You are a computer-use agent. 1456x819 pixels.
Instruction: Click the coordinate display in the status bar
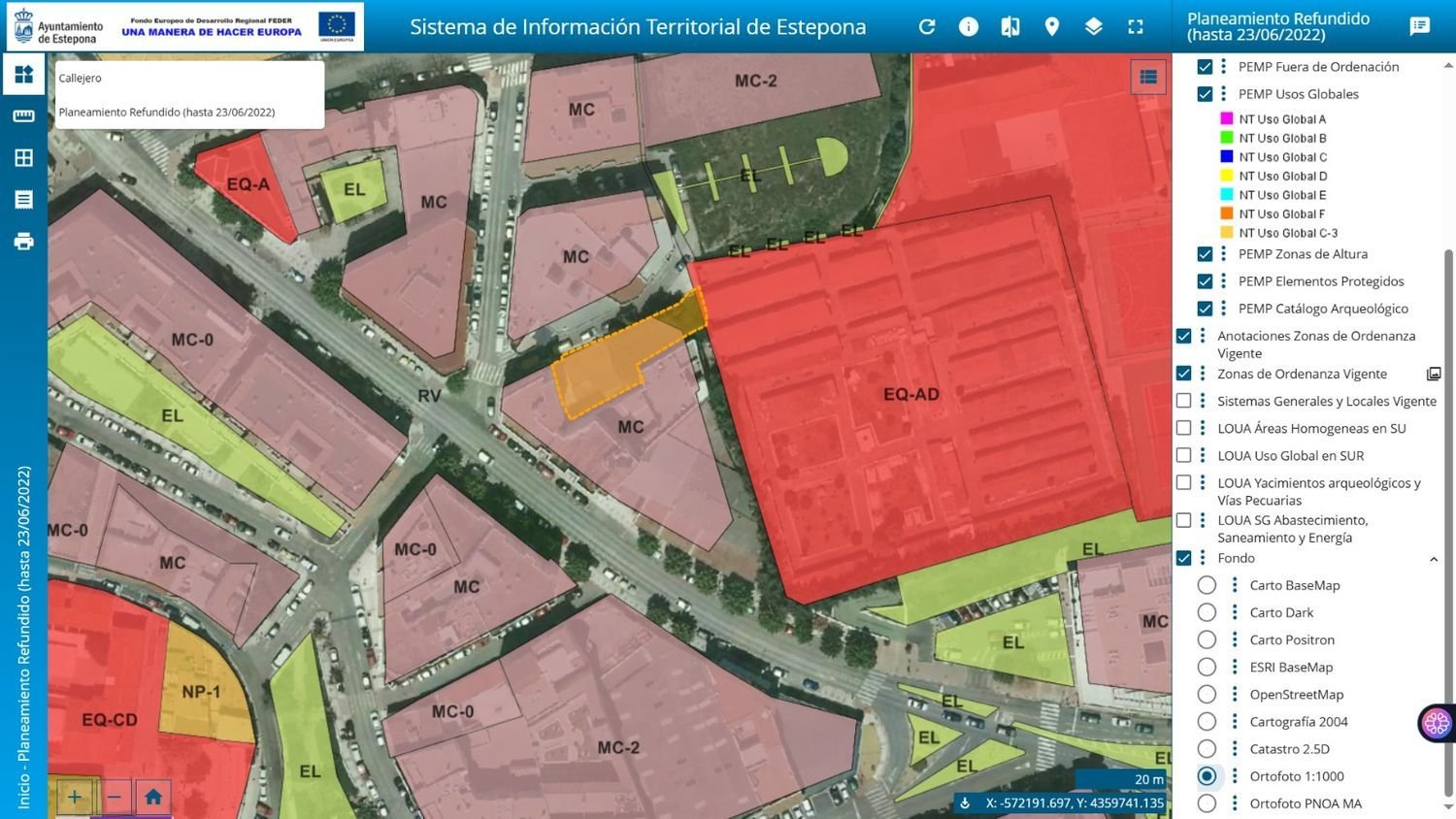tap(1073, 803)
